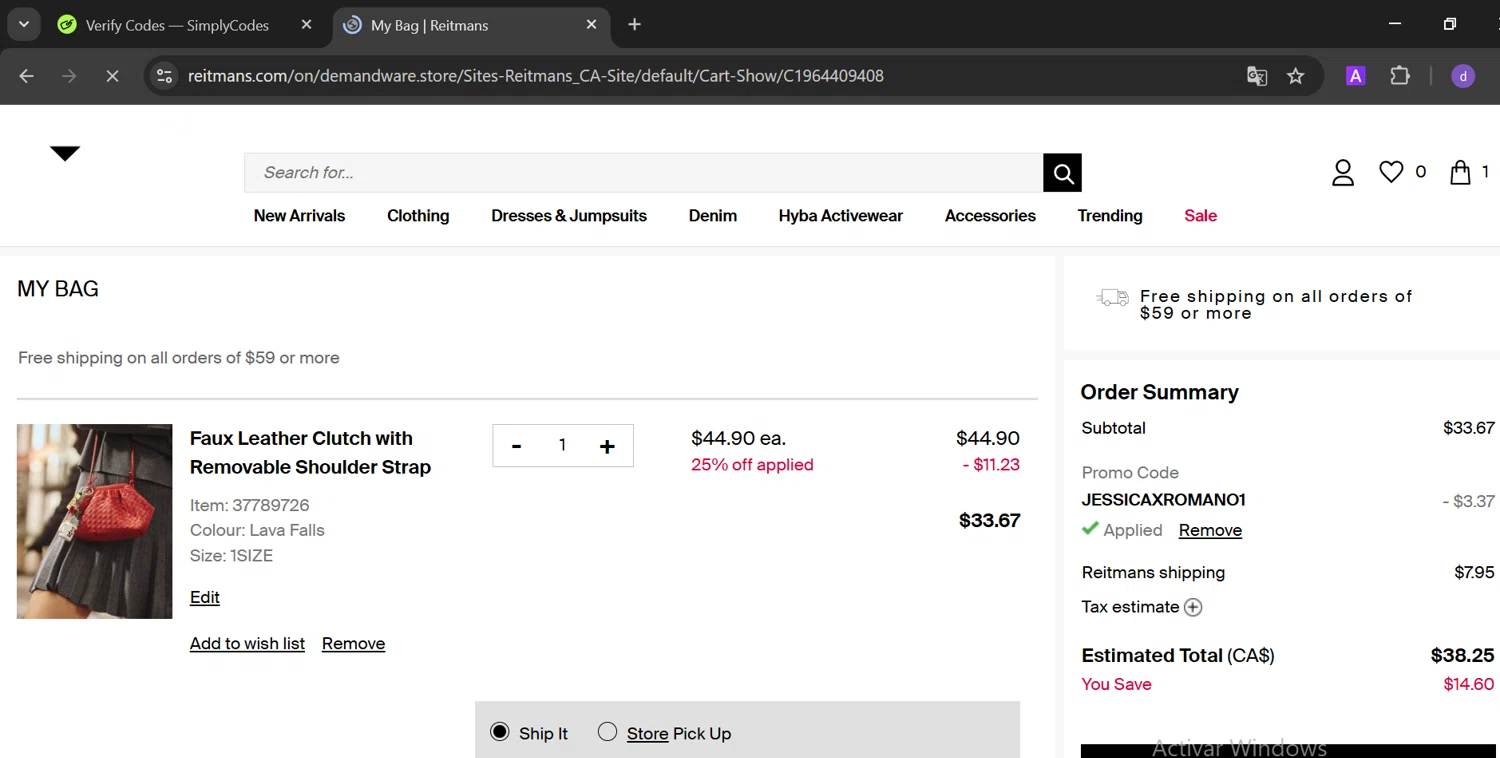Open the shopping bag icon

(x=1460, y=172)
